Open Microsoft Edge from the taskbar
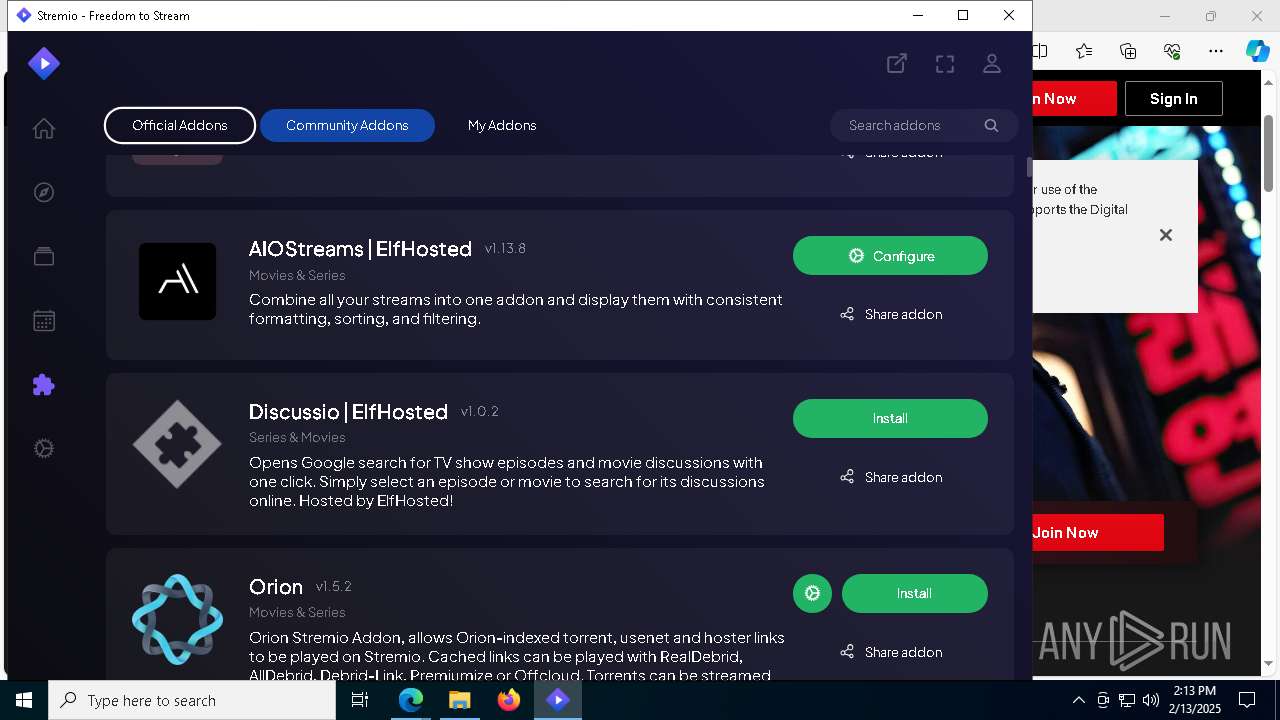Viewport: 1280px width, 720px height. tap(411, 700)
